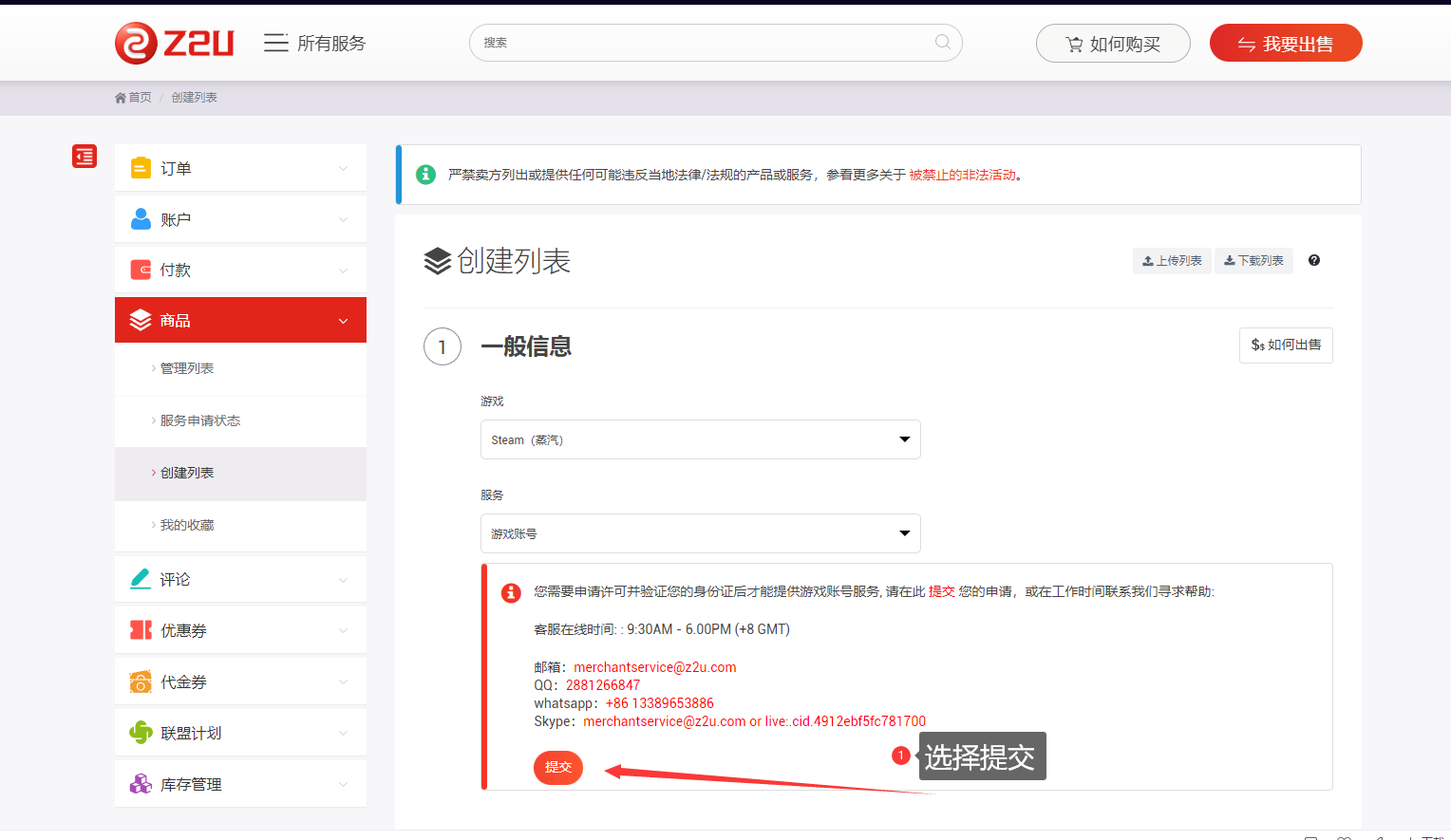Click the help question mark icon
Viewport: 1451px width, 840px height.
click(x=1314, y=260)
